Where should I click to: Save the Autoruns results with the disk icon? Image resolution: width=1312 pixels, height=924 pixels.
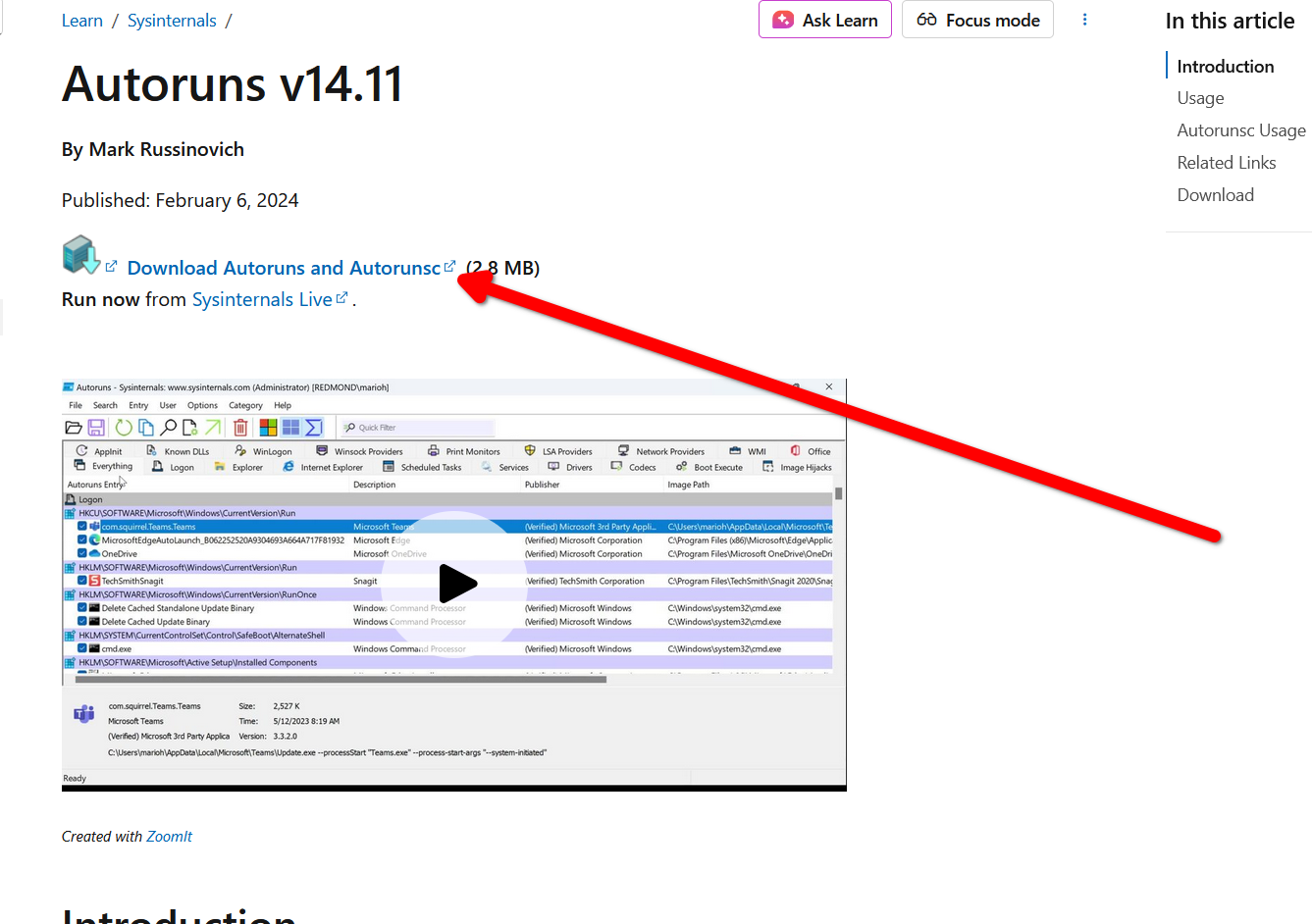pyautogui.click(x=97, y=427)
